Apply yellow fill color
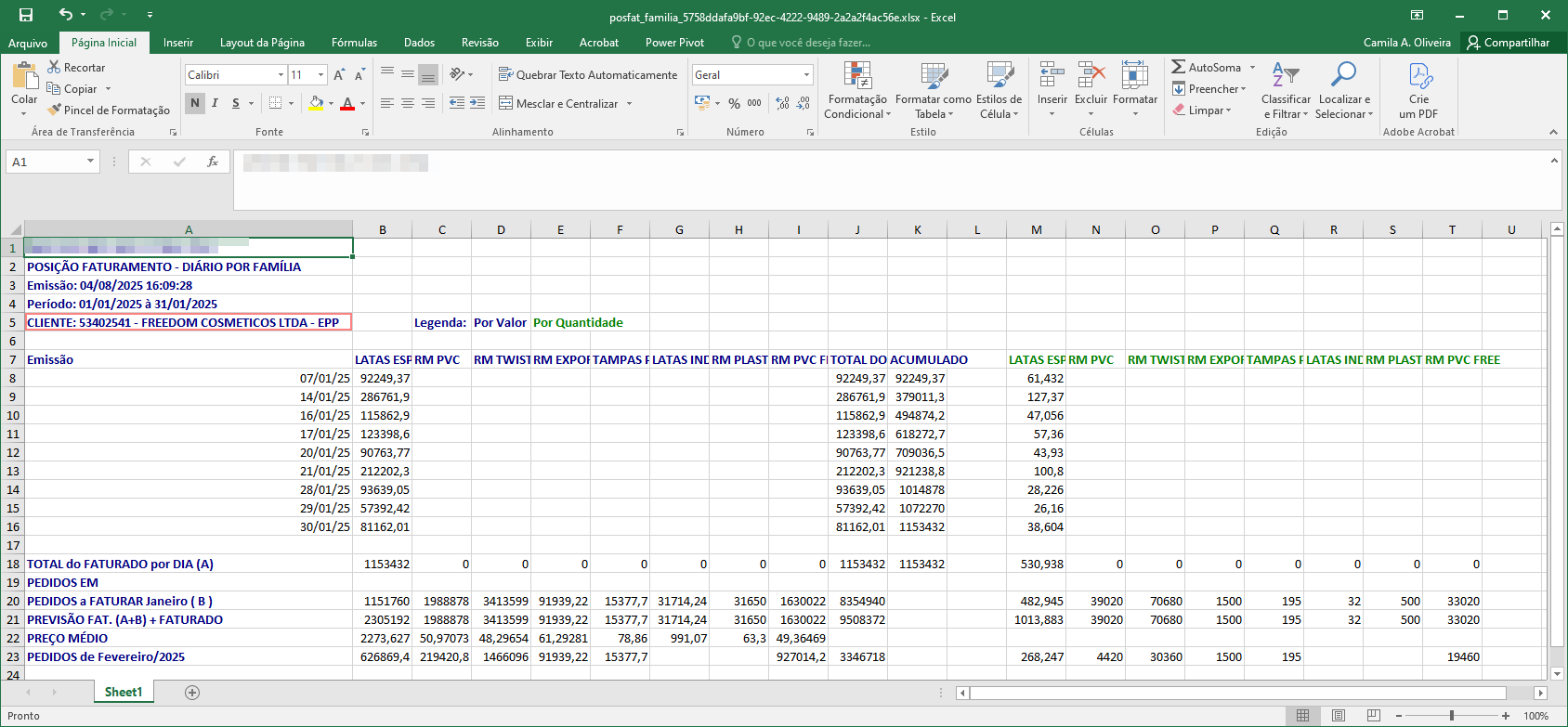Screen dimensions: 1568x727 click(x=316, y=103)
